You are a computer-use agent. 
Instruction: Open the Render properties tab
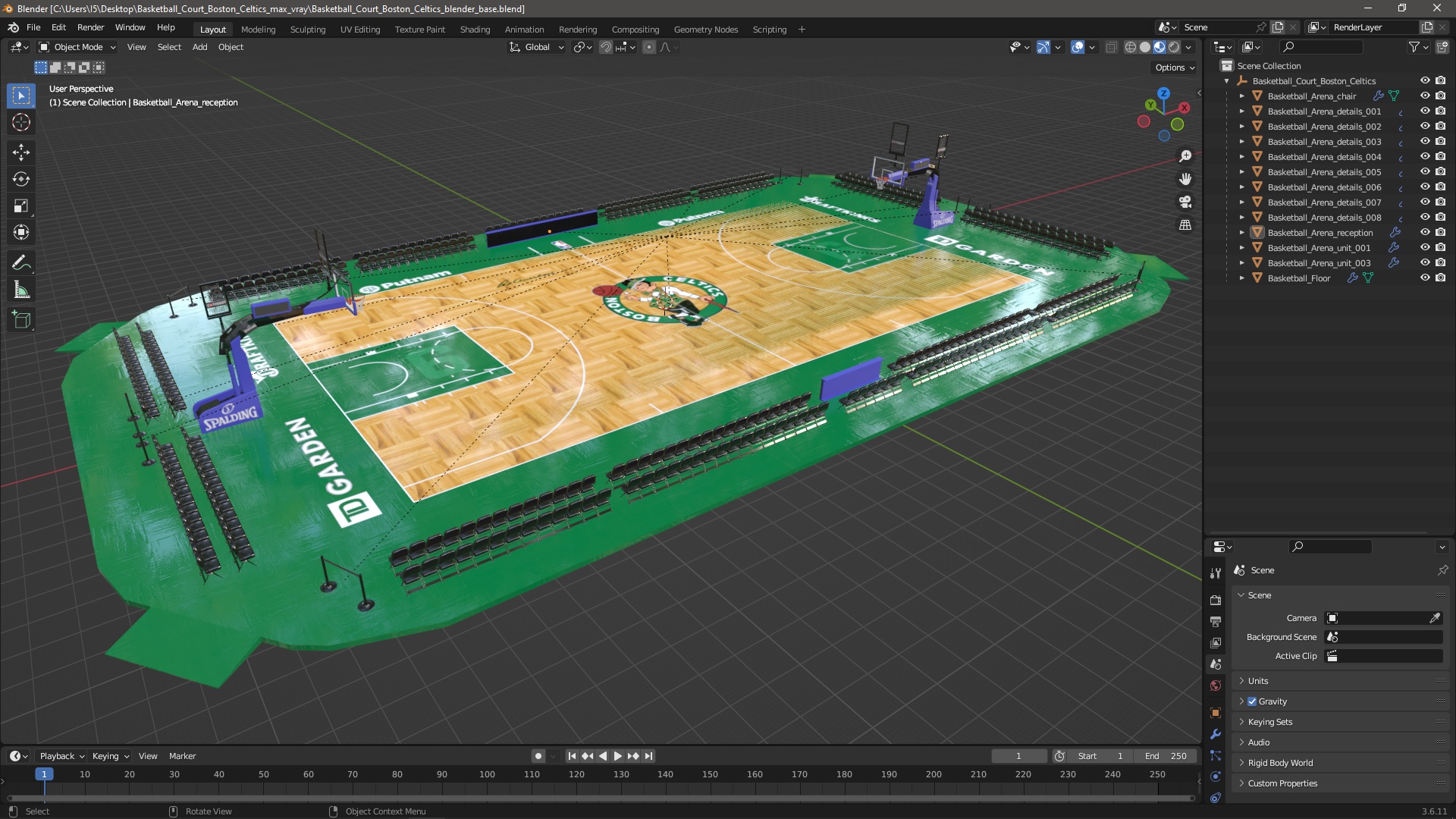click(x=1216, y=600)
